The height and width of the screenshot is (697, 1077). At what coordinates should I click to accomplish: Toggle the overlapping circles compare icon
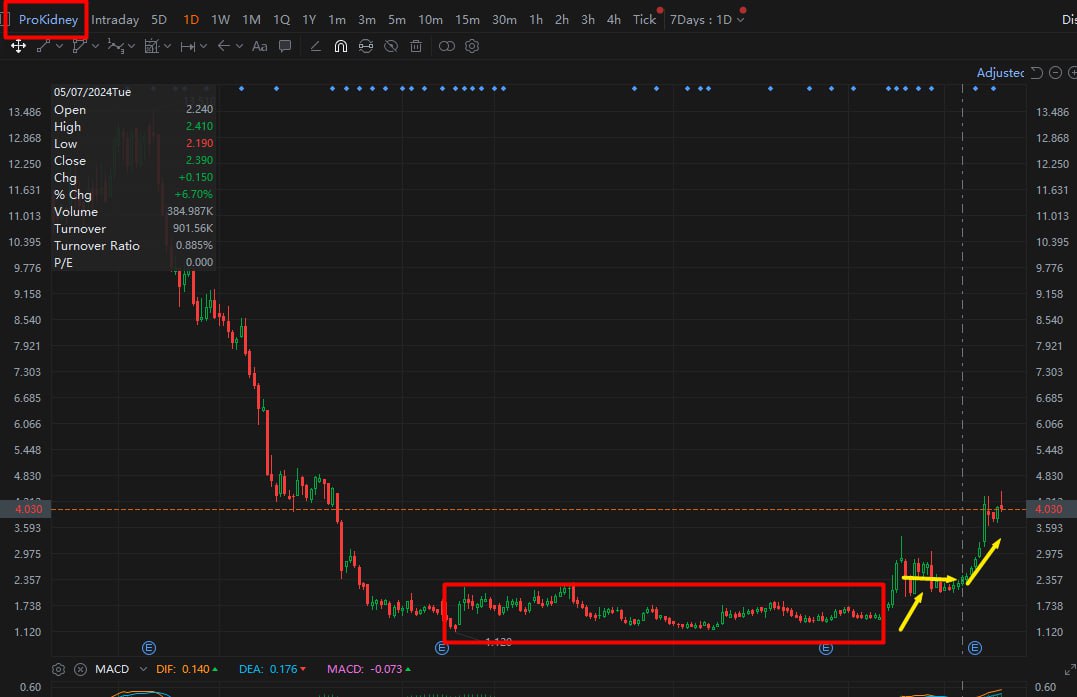[446, 46]
